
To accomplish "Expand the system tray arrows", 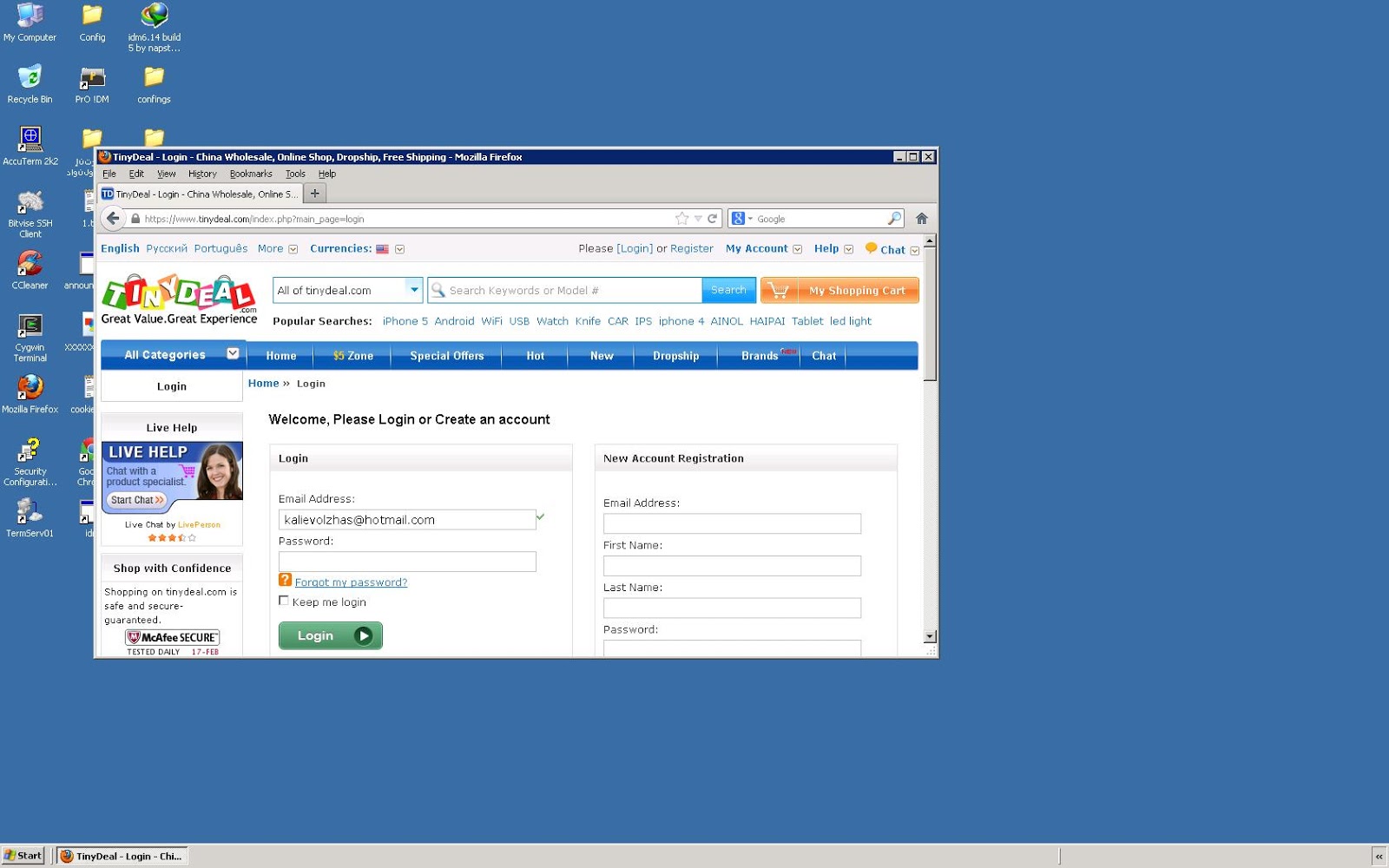I will click(1379, 857).
